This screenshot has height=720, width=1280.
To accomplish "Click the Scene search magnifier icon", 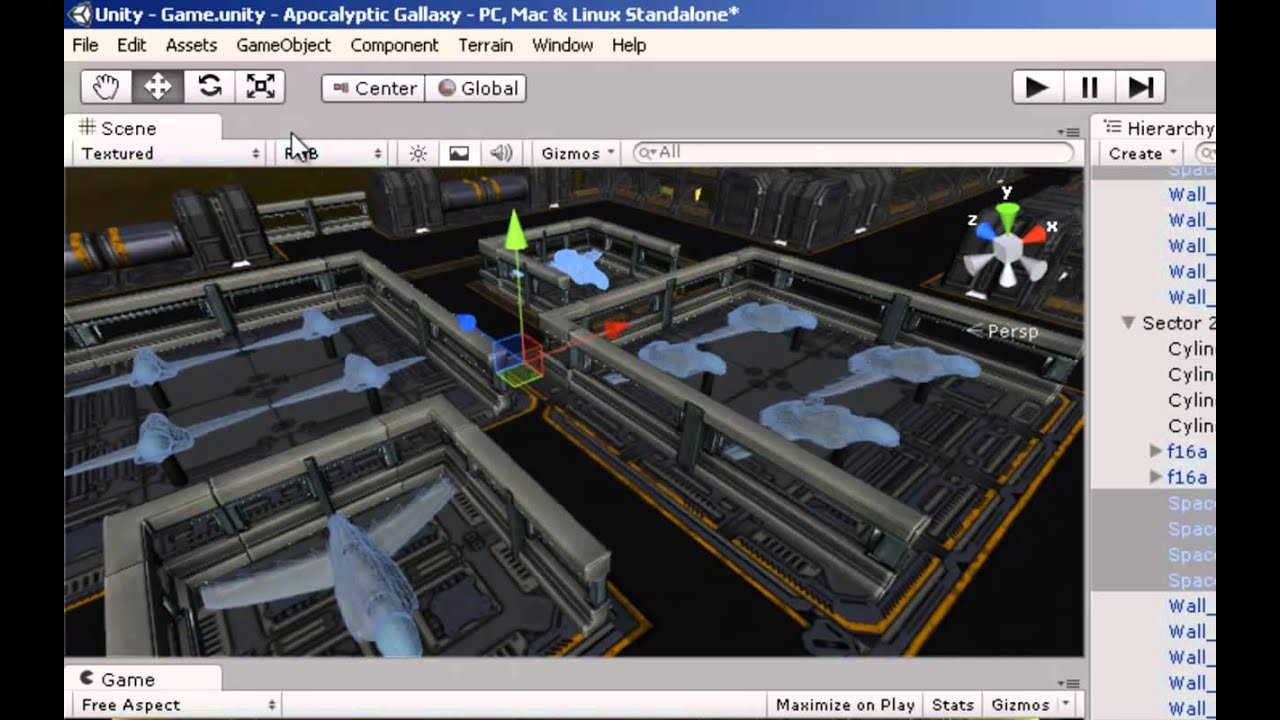I will coord(647,152).
